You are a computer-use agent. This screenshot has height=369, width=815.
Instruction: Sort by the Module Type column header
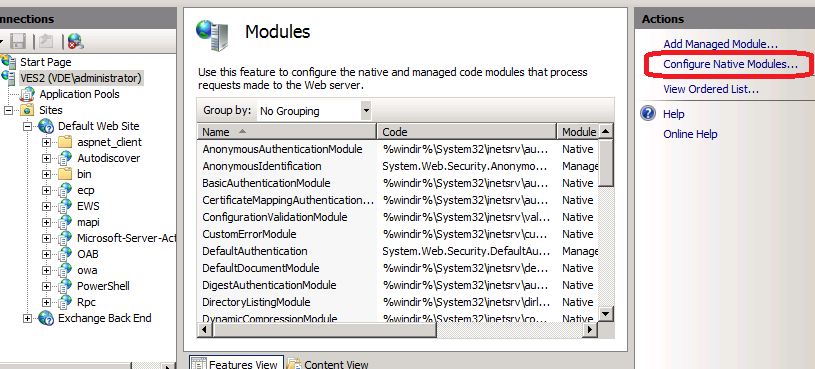point(578,131)
